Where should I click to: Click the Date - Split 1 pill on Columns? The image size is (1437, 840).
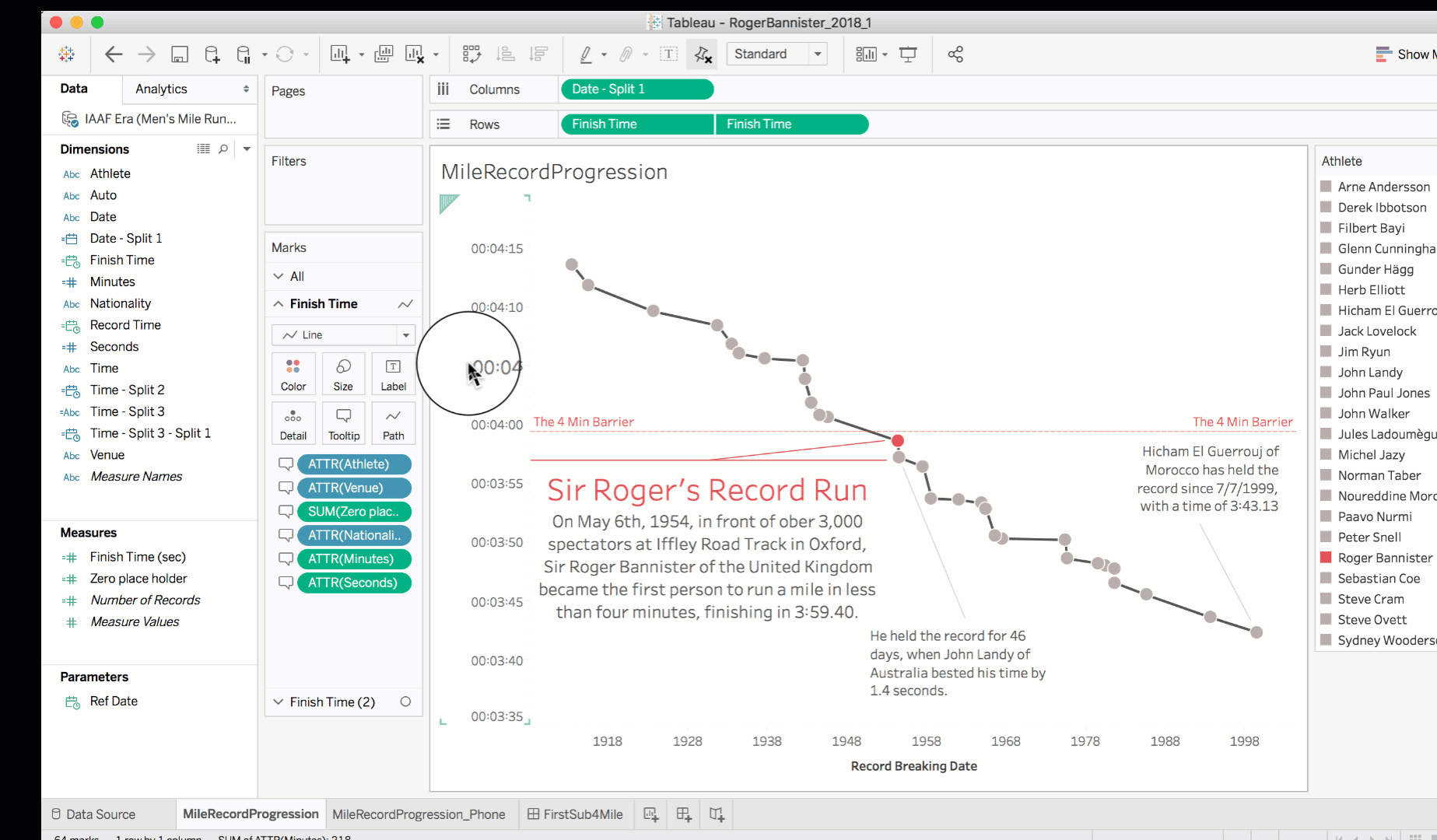coord(636,89)
